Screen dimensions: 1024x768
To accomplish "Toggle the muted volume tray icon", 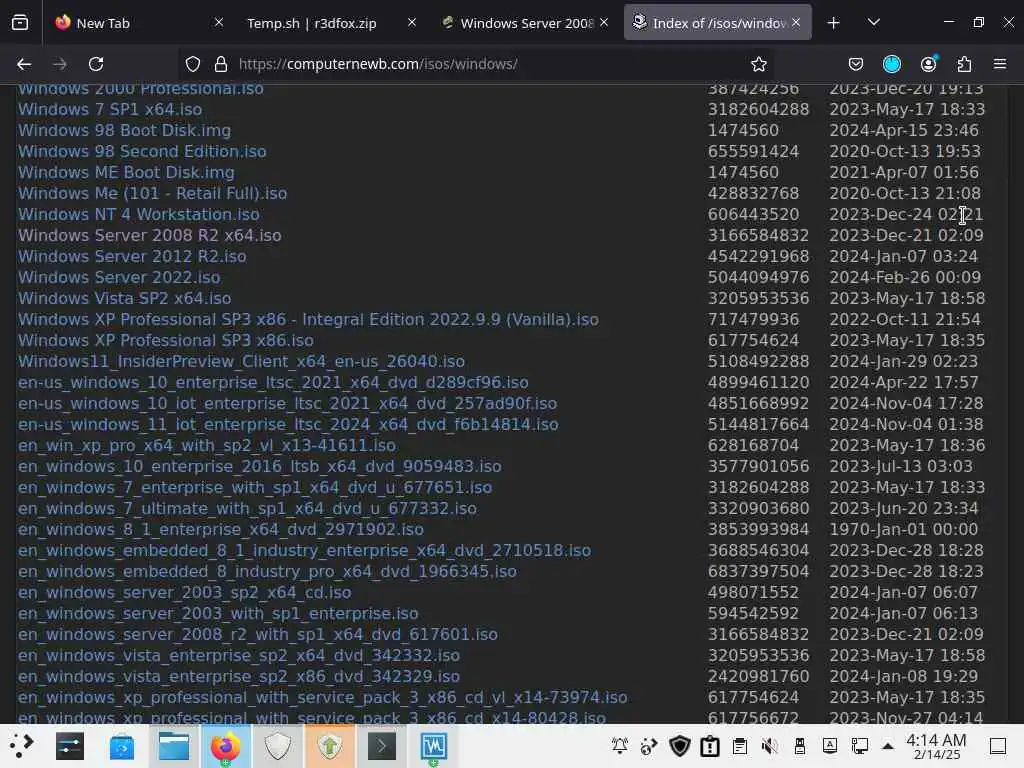I will pyautogui.click(x=770, y=746).
